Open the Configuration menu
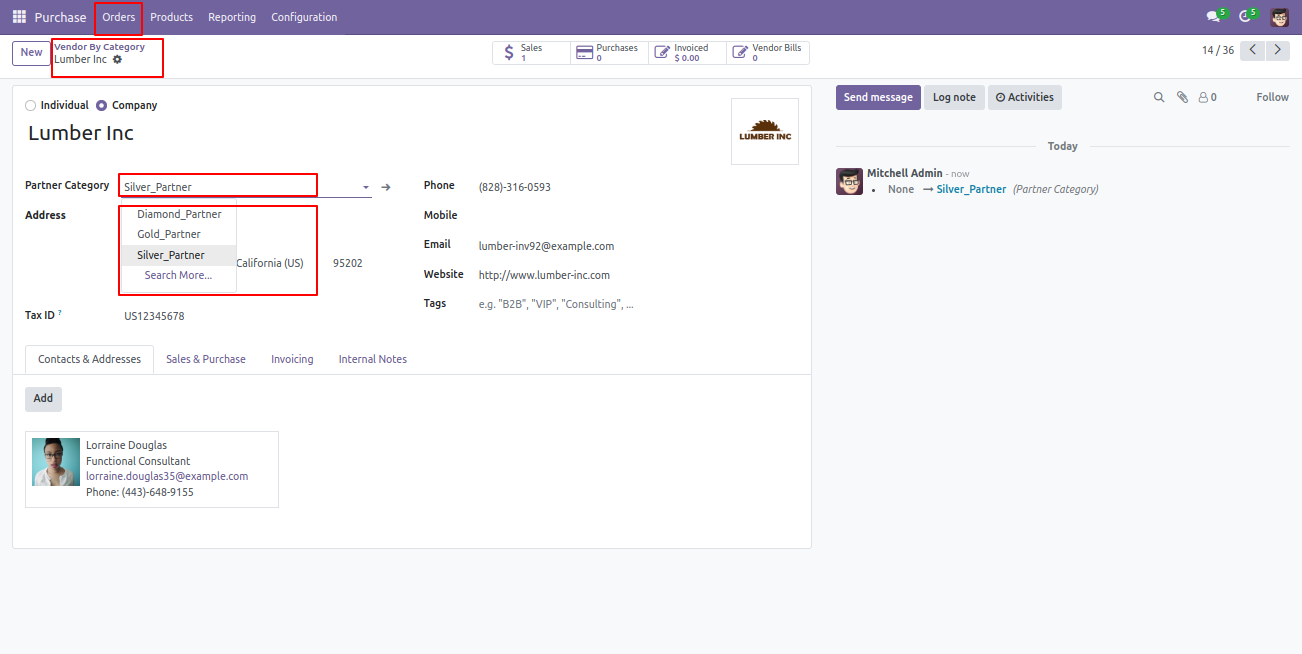This screenshot has width=1302, height=654. [304, 17]
